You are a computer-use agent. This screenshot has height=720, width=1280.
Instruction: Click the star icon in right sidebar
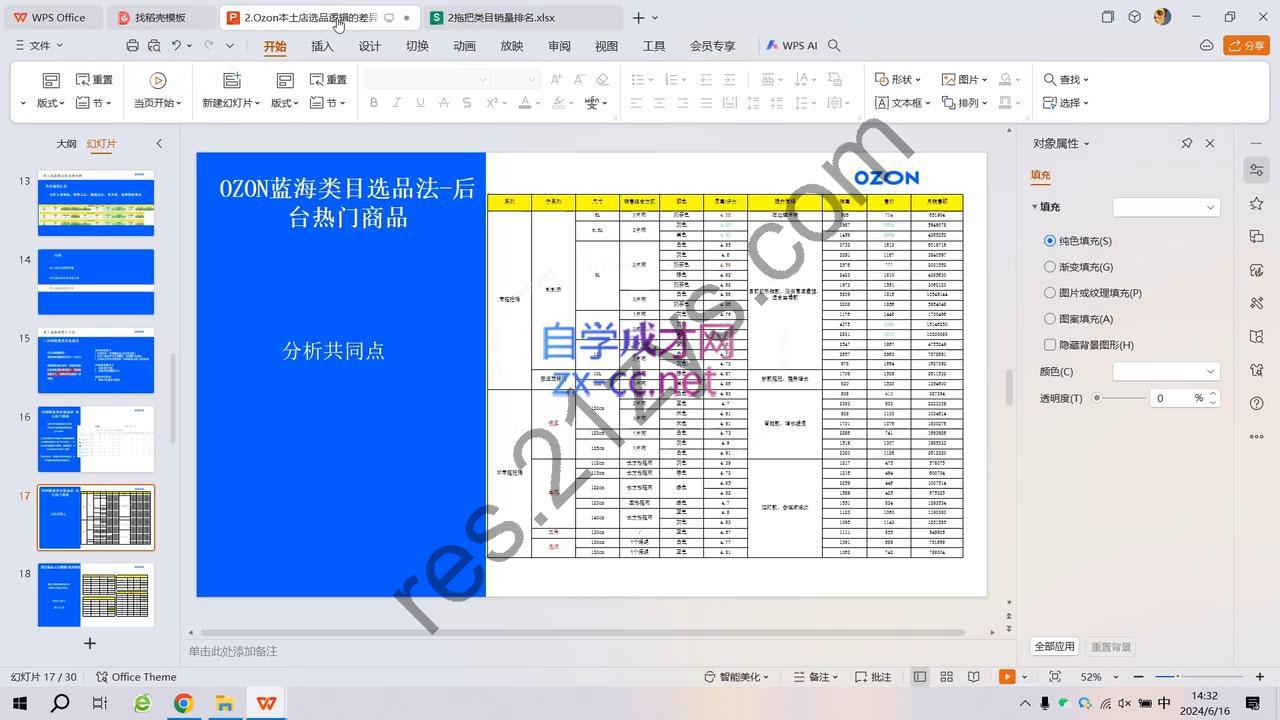tap(1257, 204)
